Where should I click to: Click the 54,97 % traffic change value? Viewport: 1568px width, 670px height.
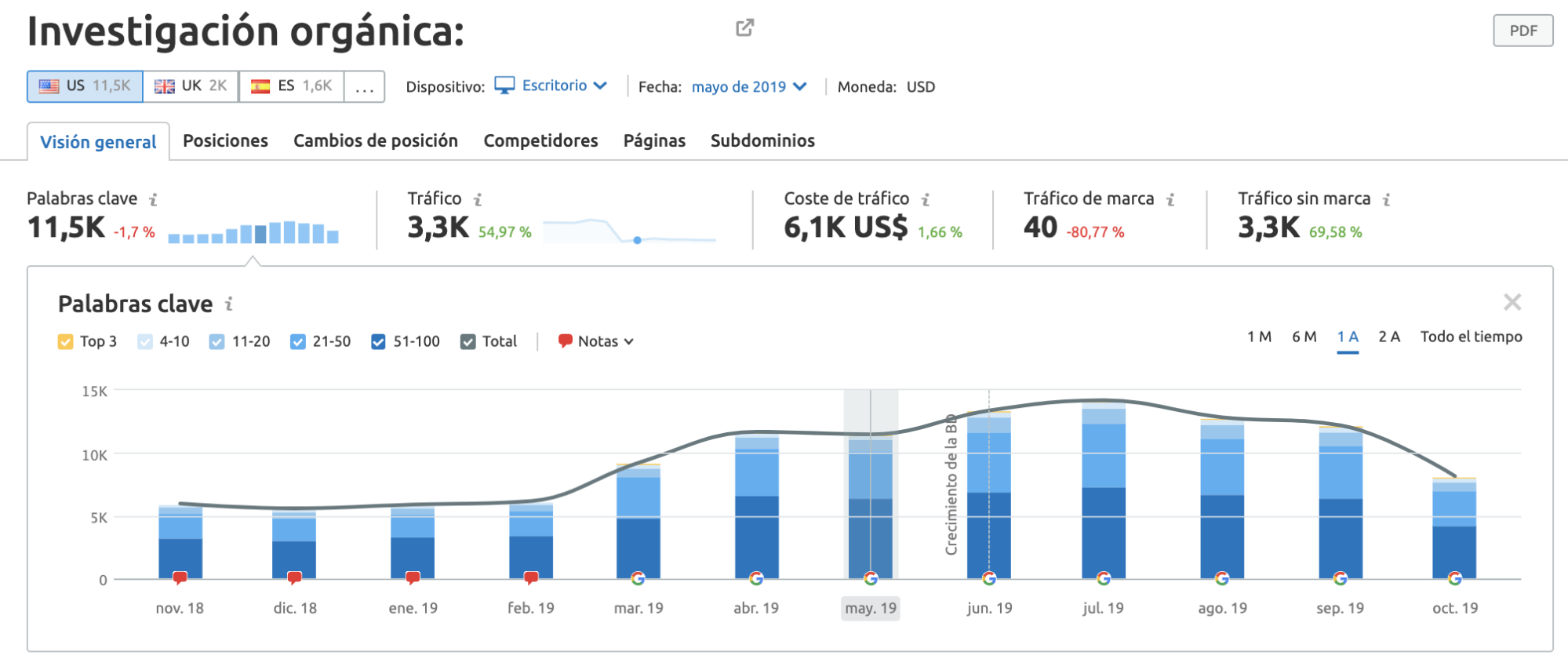[504, 232]
